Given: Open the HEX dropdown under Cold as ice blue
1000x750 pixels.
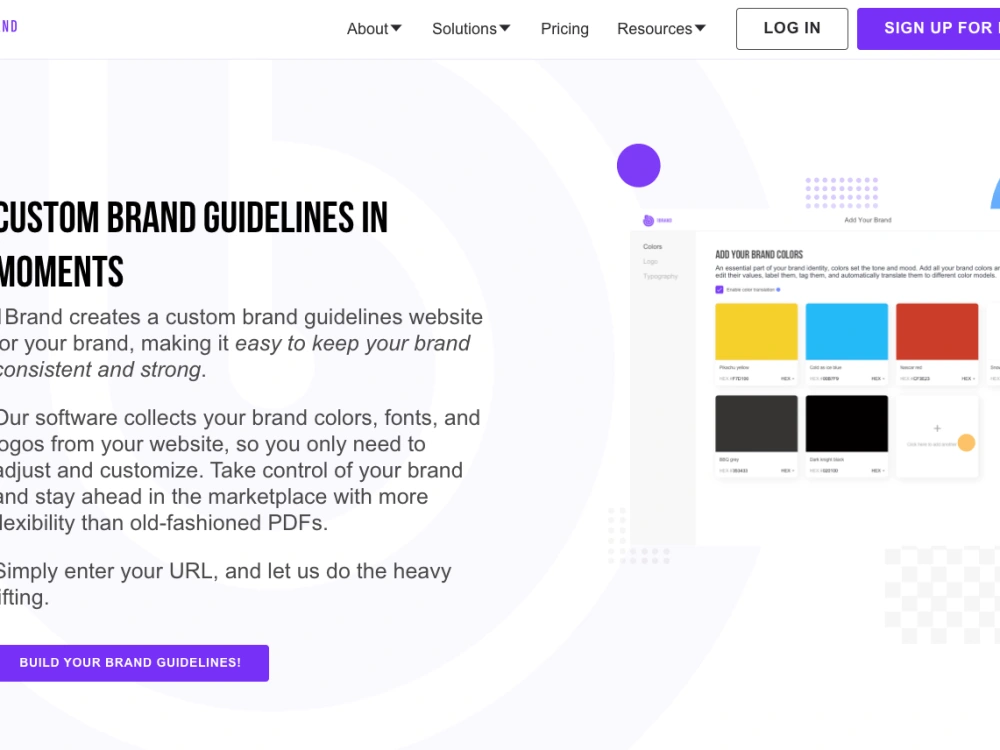Looking at the screenshot, I should tap(878, 379).
